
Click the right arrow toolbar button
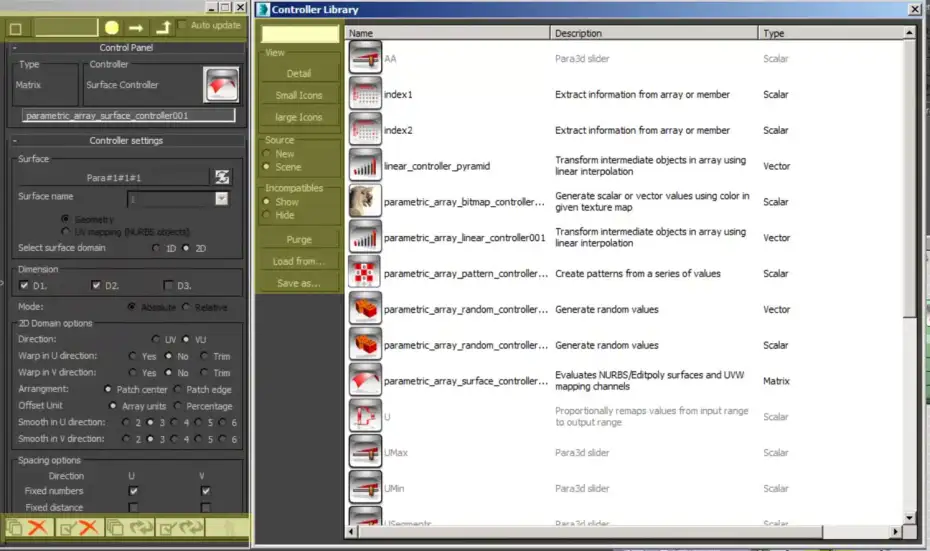(136, 27)
